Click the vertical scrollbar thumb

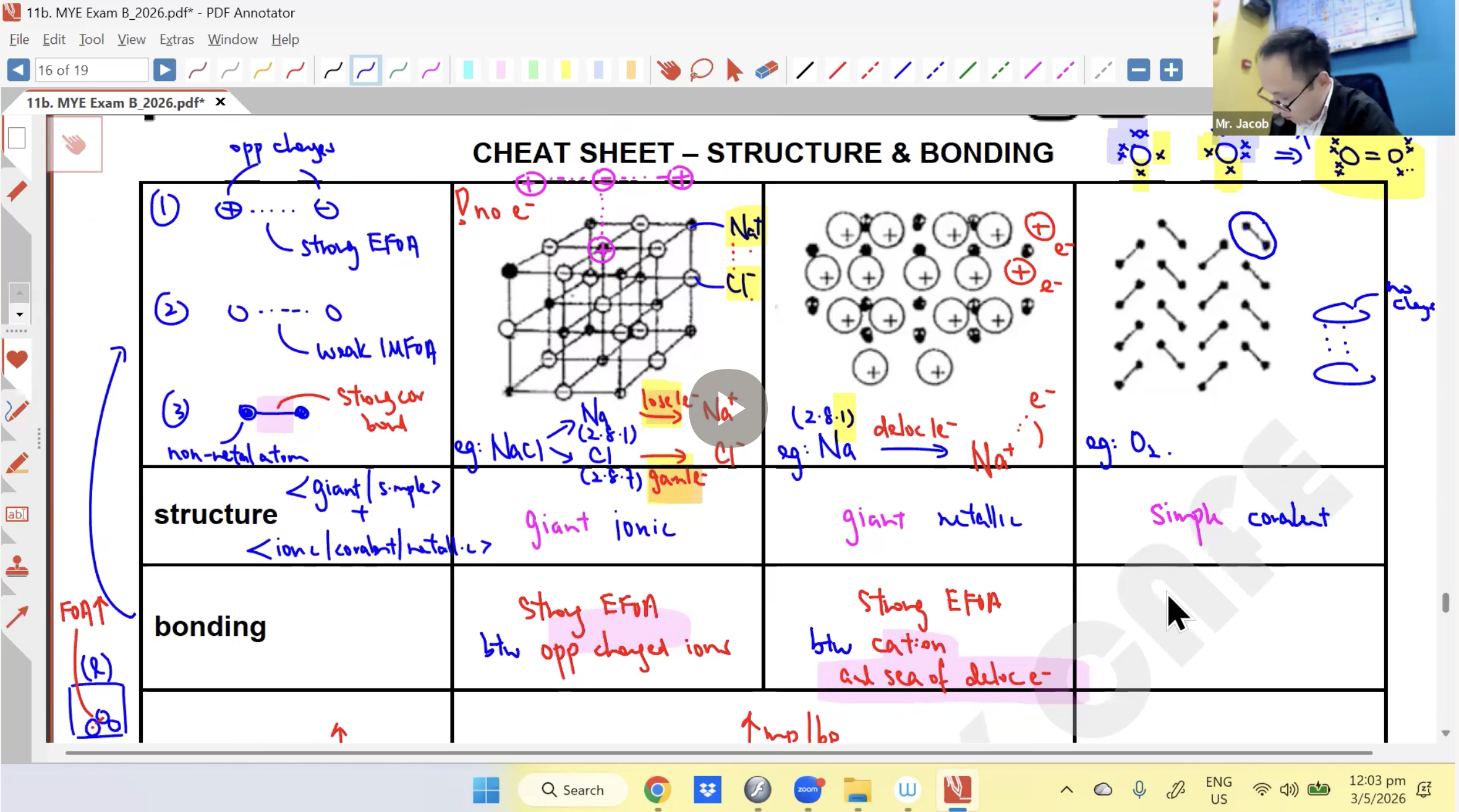click(1445, 602)
